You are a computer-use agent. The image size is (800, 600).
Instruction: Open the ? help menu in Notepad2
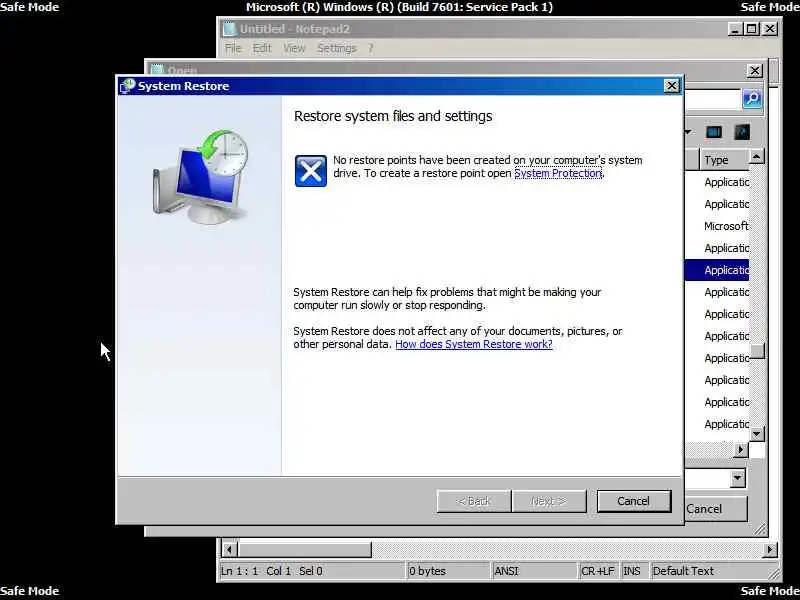[x=371, y=48]
